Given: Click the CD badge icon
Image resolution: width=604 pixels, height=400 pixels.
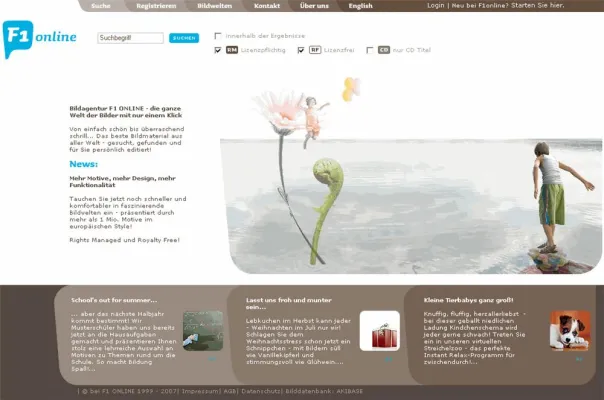Looking at the screenshot, I should [x=383, y=49].
